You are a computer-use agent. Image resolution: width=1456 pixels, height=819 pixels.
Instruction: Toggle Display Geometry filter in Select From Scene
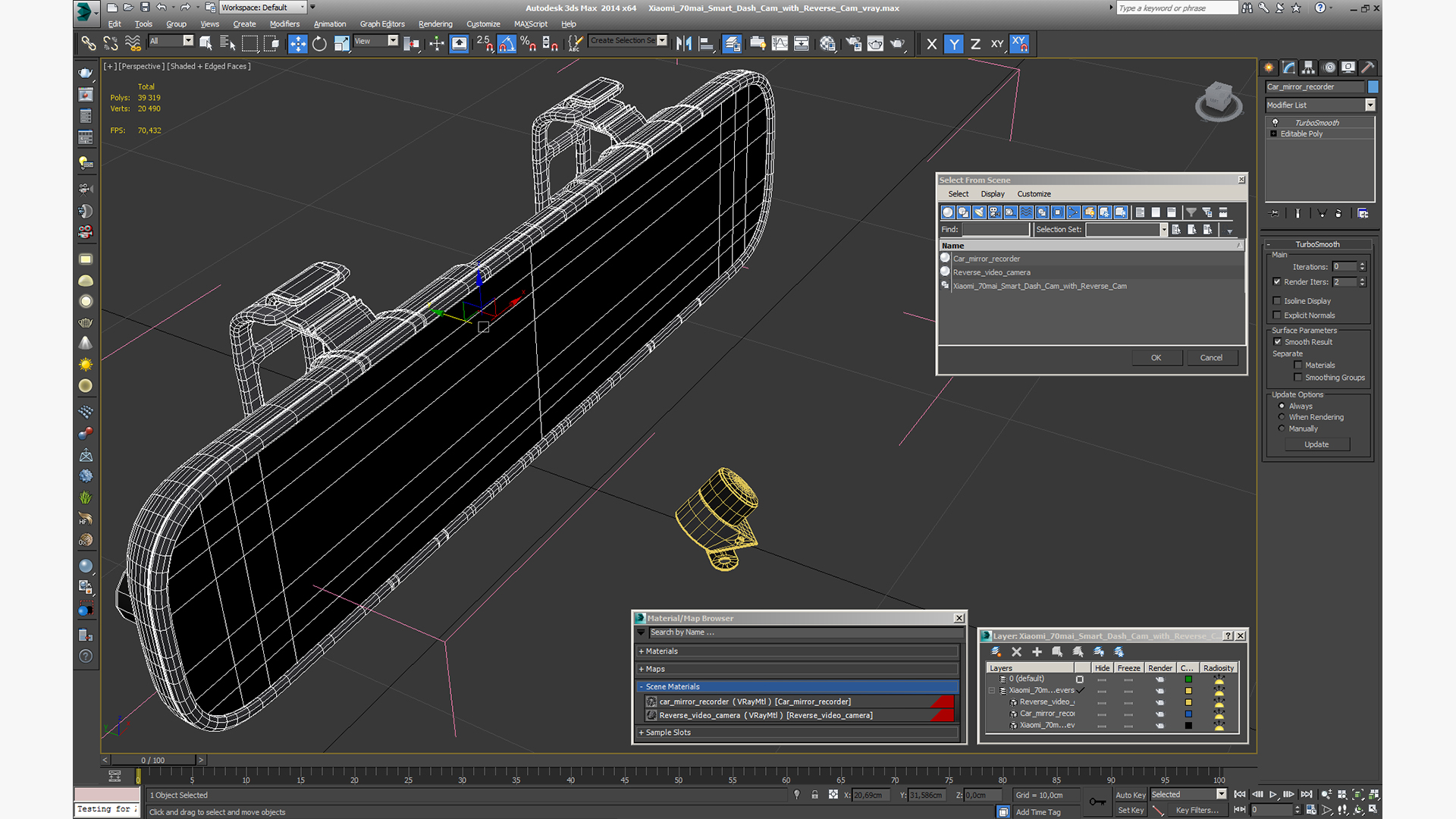(x=947, y=212)
